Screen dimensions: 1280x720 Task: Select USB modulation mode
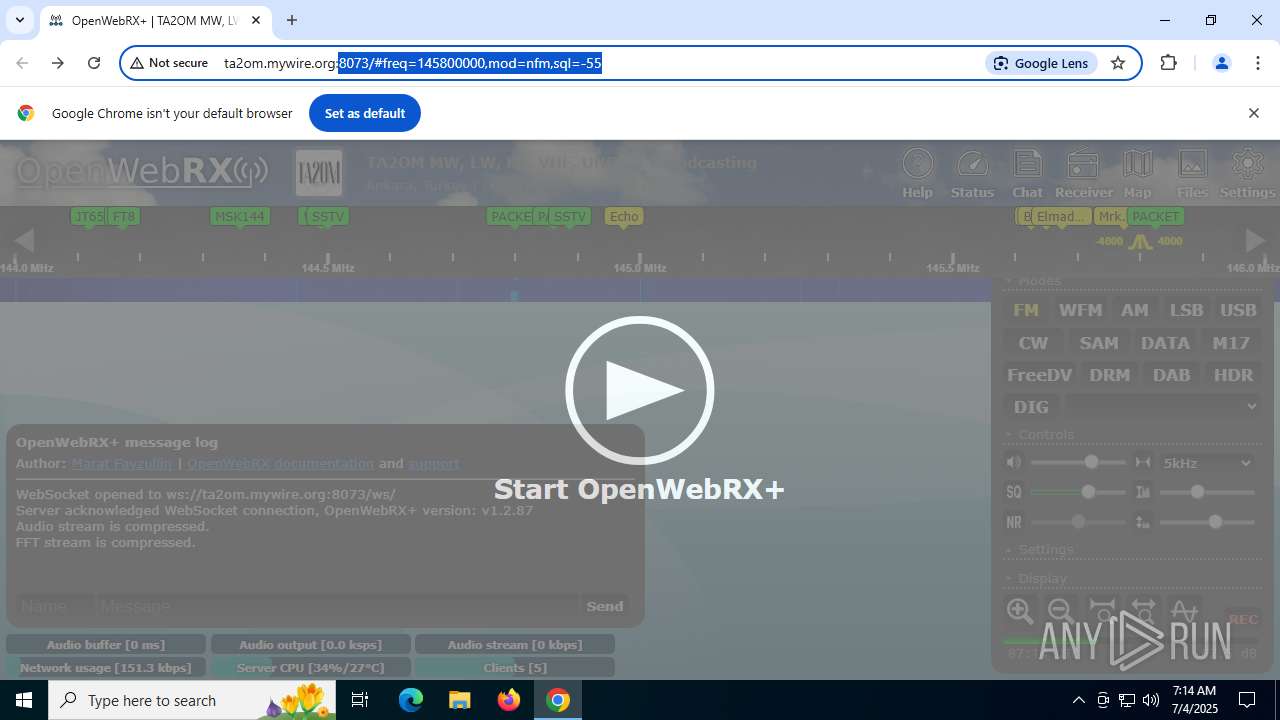pyautogui.click(x=1238, y=310)
